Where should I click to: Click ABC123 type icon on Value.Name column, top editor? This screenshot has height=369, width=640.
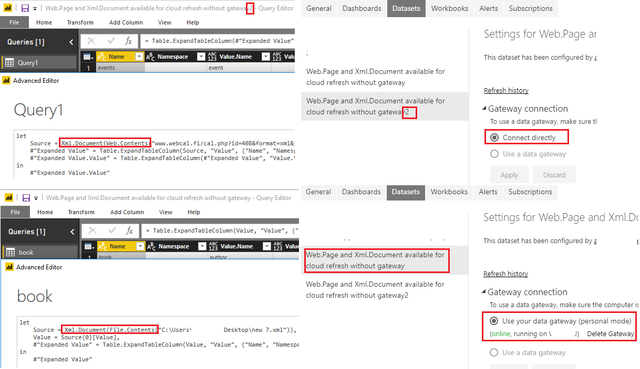click(212, 57)
